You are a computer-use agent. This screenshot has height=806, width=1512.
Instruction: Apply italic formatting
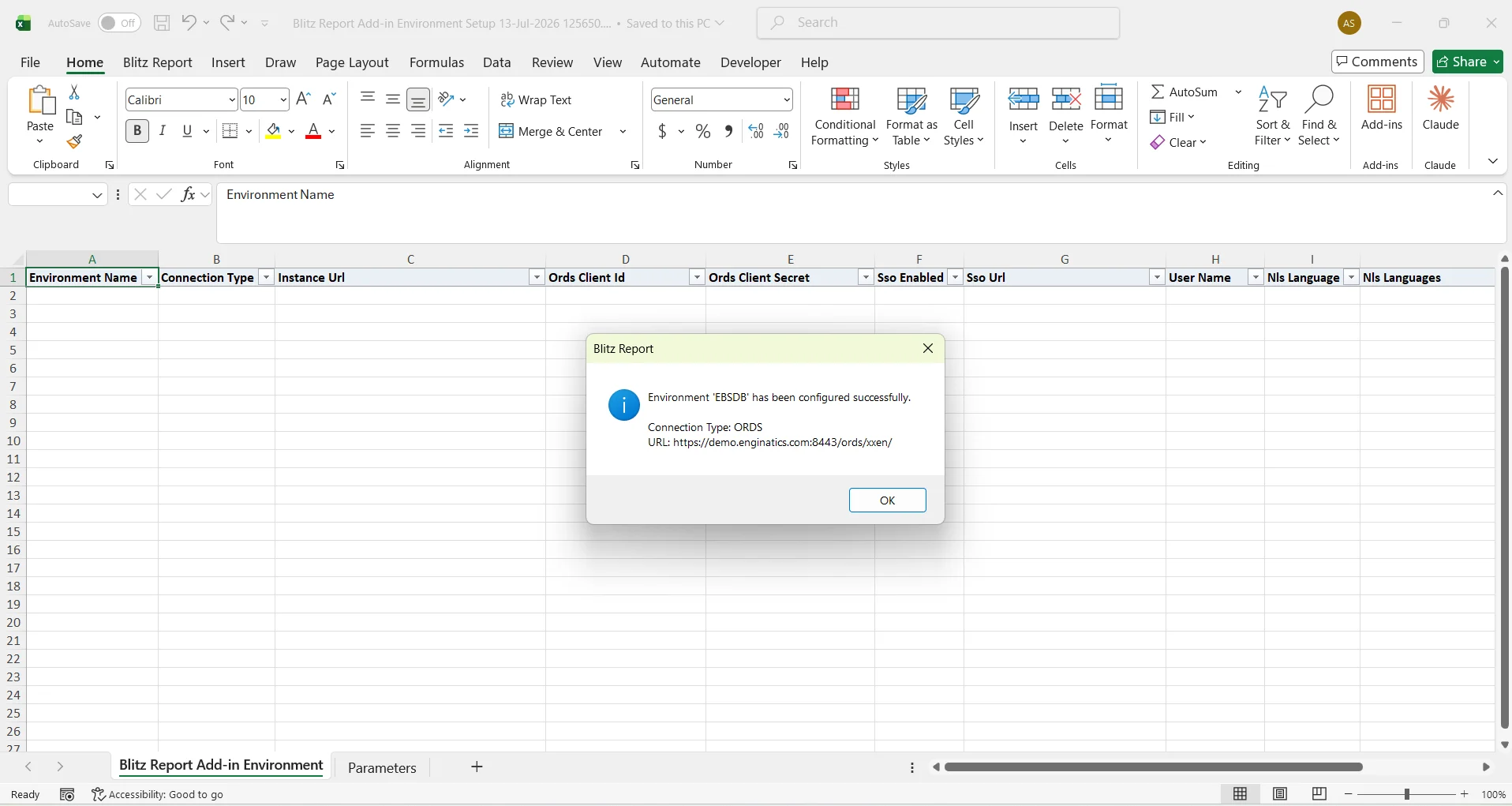[163, 131]
